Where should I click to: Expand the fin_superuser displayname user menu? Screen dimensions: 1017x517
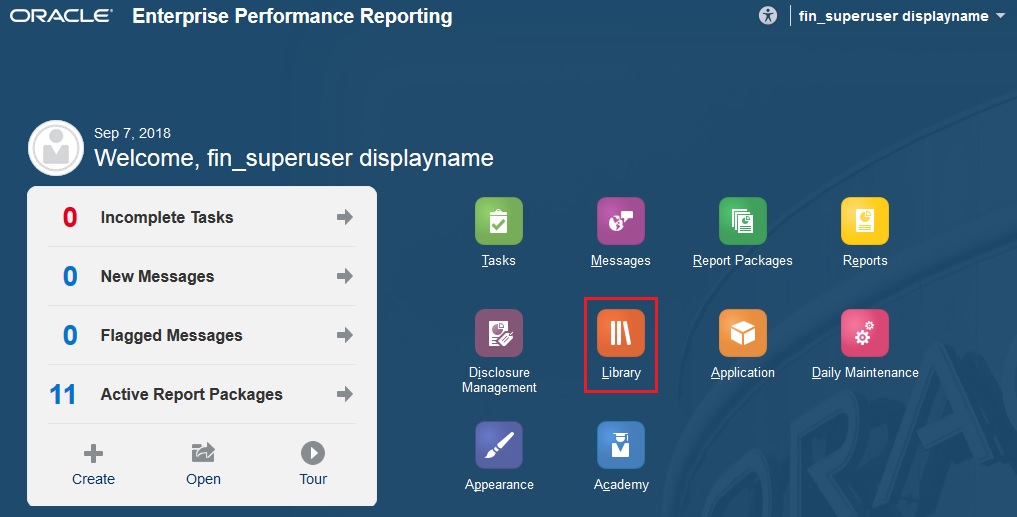click(1000, 17)
